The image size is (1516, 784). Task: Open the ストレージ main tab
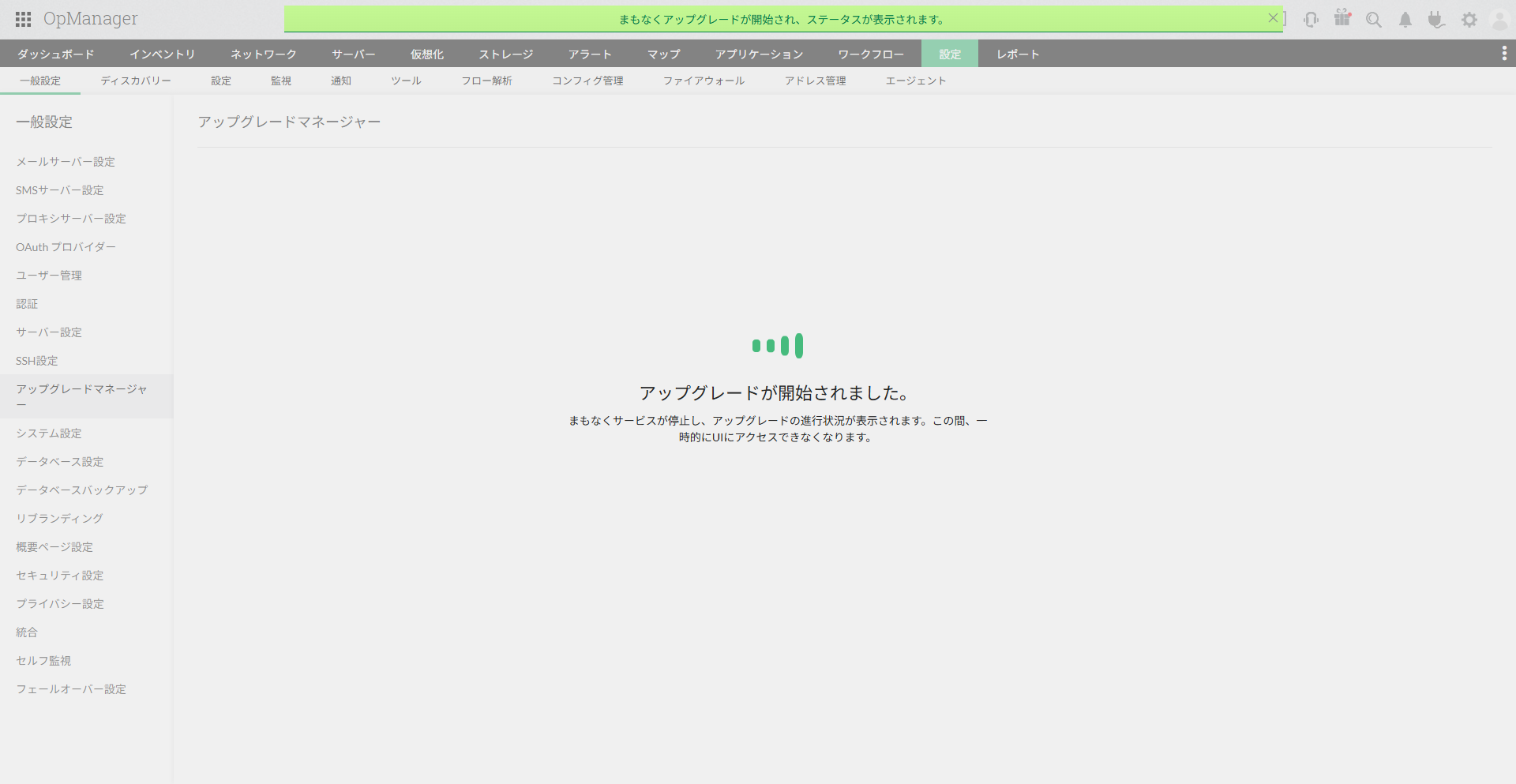506,54
